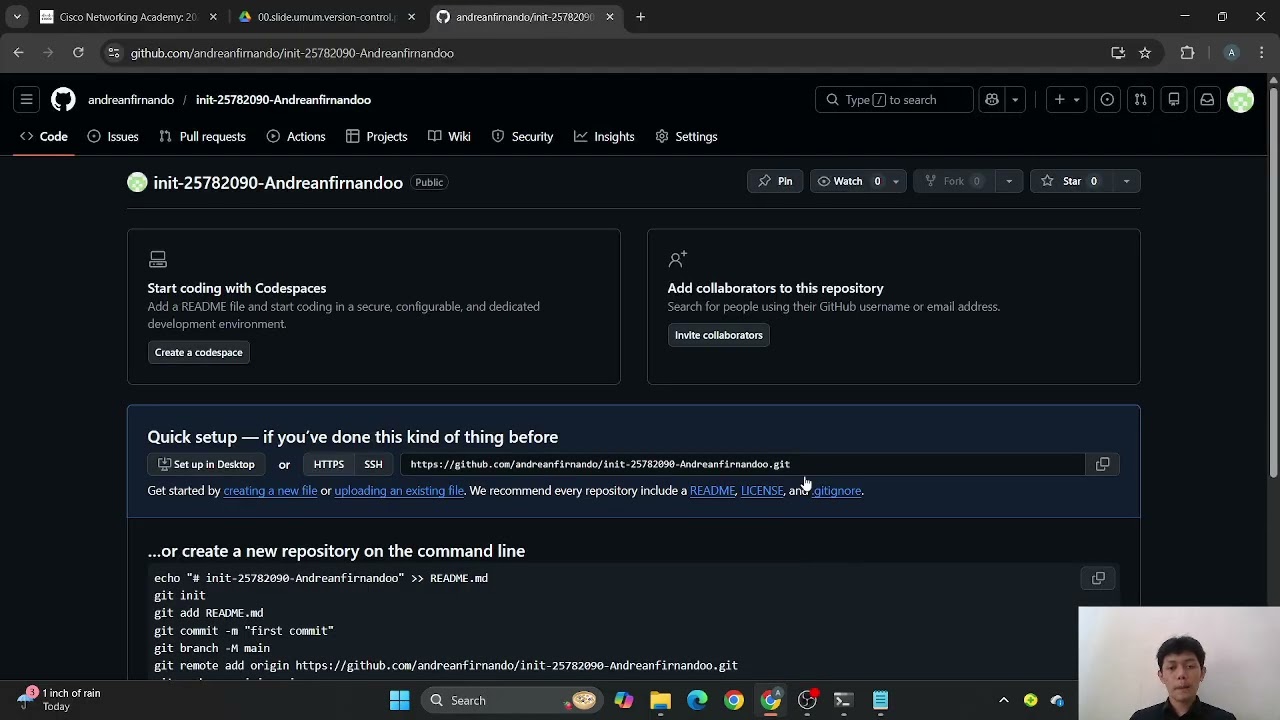Open the weather widget showing 1 inch of rain
The width and height of the screenshot is (1280, 720).
[x=60, y=700]
